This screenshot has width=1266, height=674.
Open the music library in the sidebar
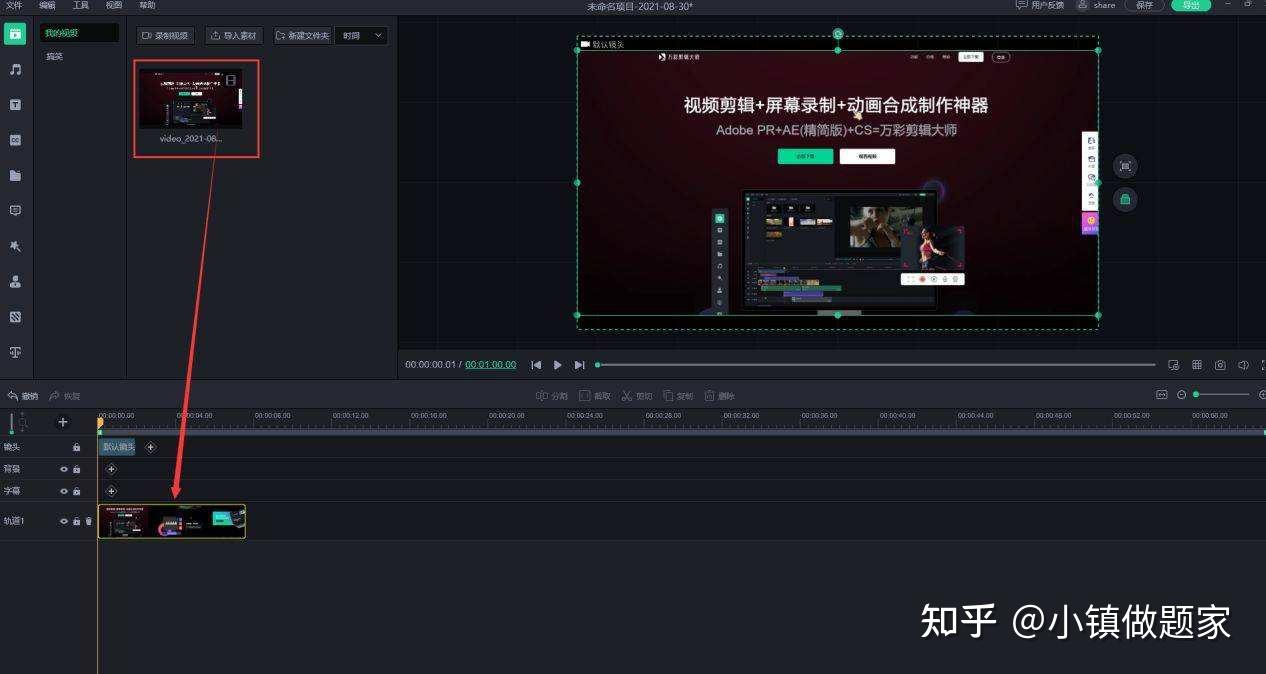point(15,69)
